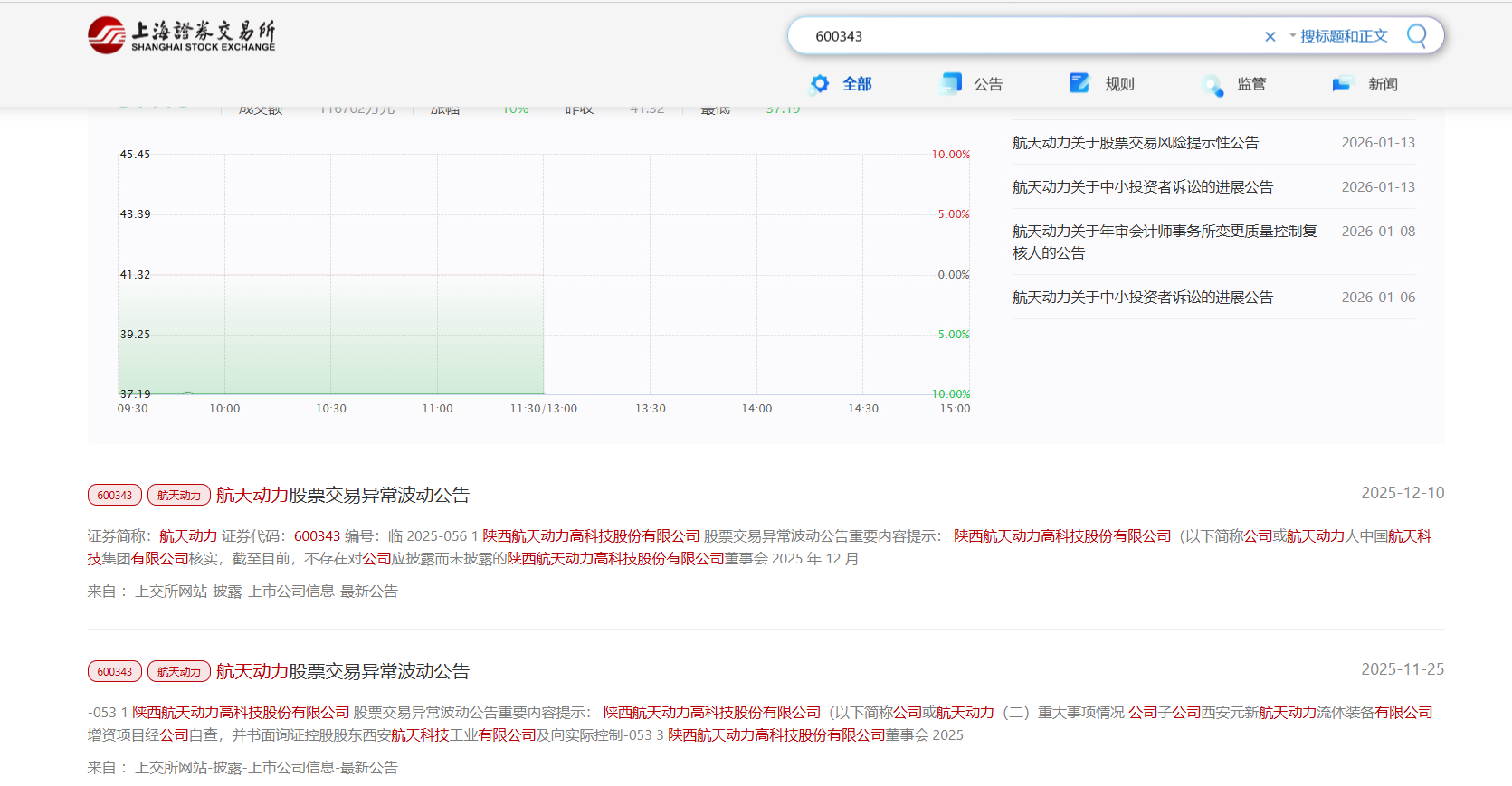The image size is (1512, 786).
Task: Open the 2026-01-13 中小投资者诉讼的进展公告 link
Action: pyautogui.click(x=1143, y=187)
